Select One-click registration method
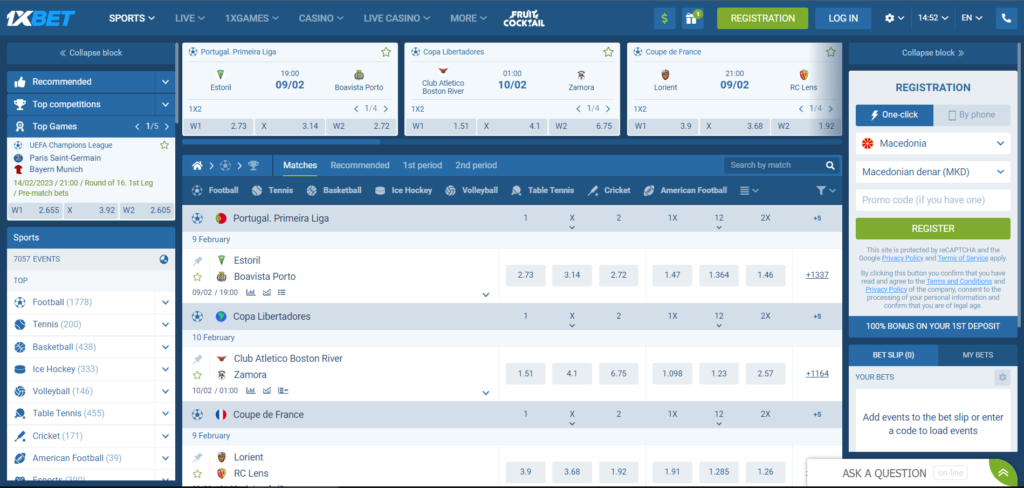Image resolution: width=1024 pixels, height=488 pixels. click(894, 115)
